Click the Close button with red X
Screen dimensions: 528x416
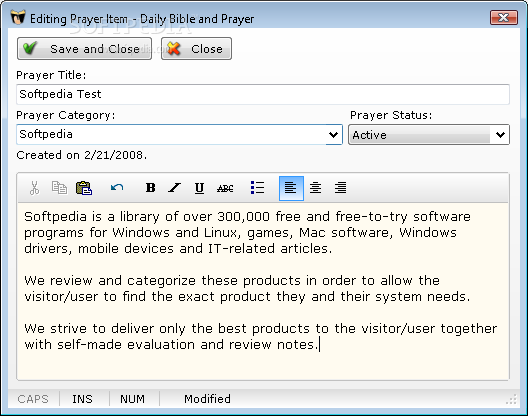tap(196, 49)
